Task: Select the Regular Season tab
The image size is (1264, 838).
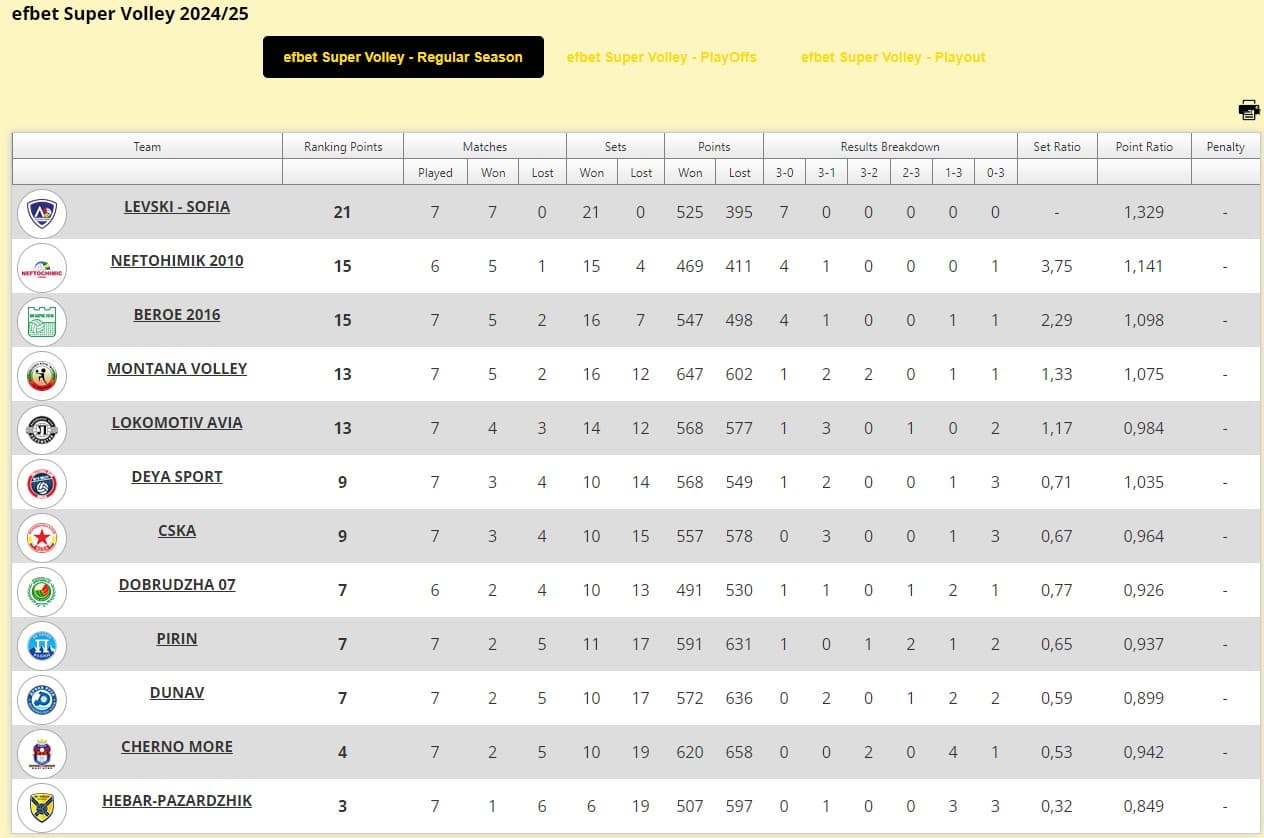Action: point(403,57)
